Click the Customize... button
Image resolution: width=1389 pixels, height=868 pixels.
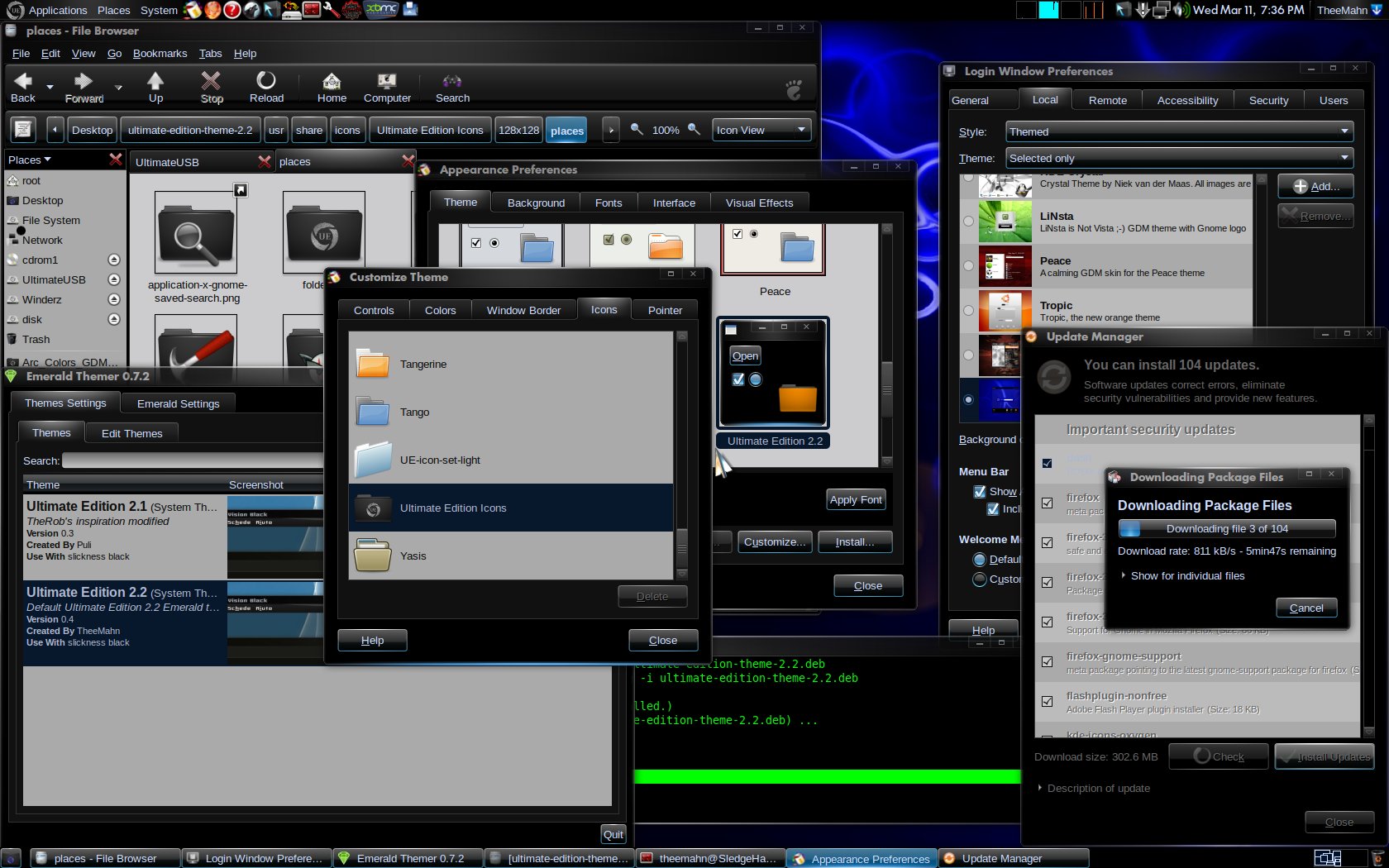pos(774,541)
